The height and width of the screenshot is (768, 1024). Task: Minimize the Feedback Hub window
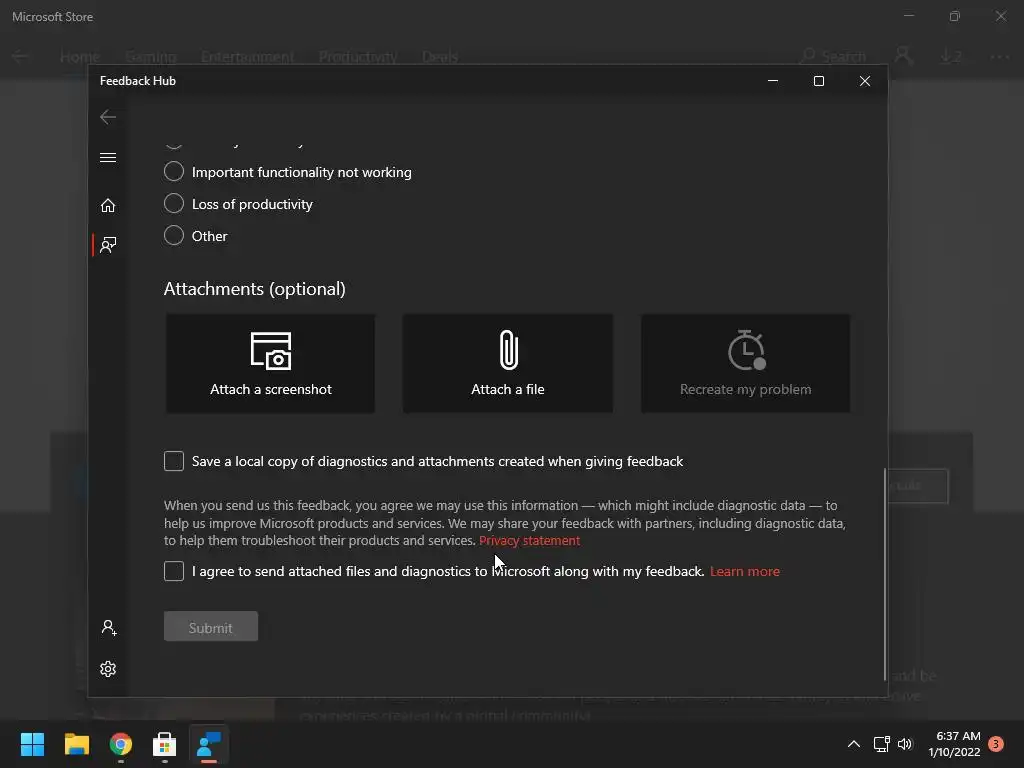point(773,81)
